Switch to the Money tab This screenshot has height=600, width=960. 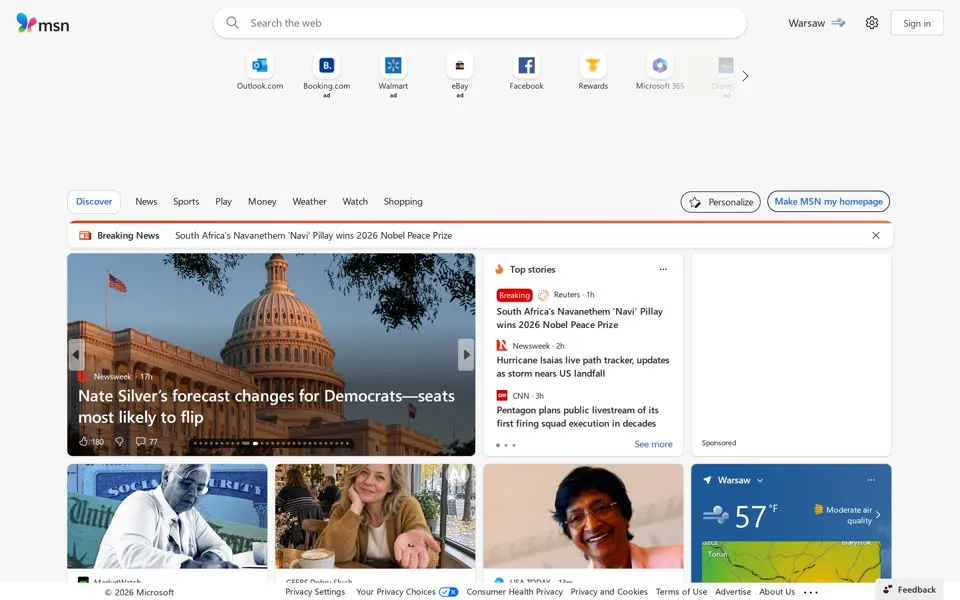pos(262,201)
